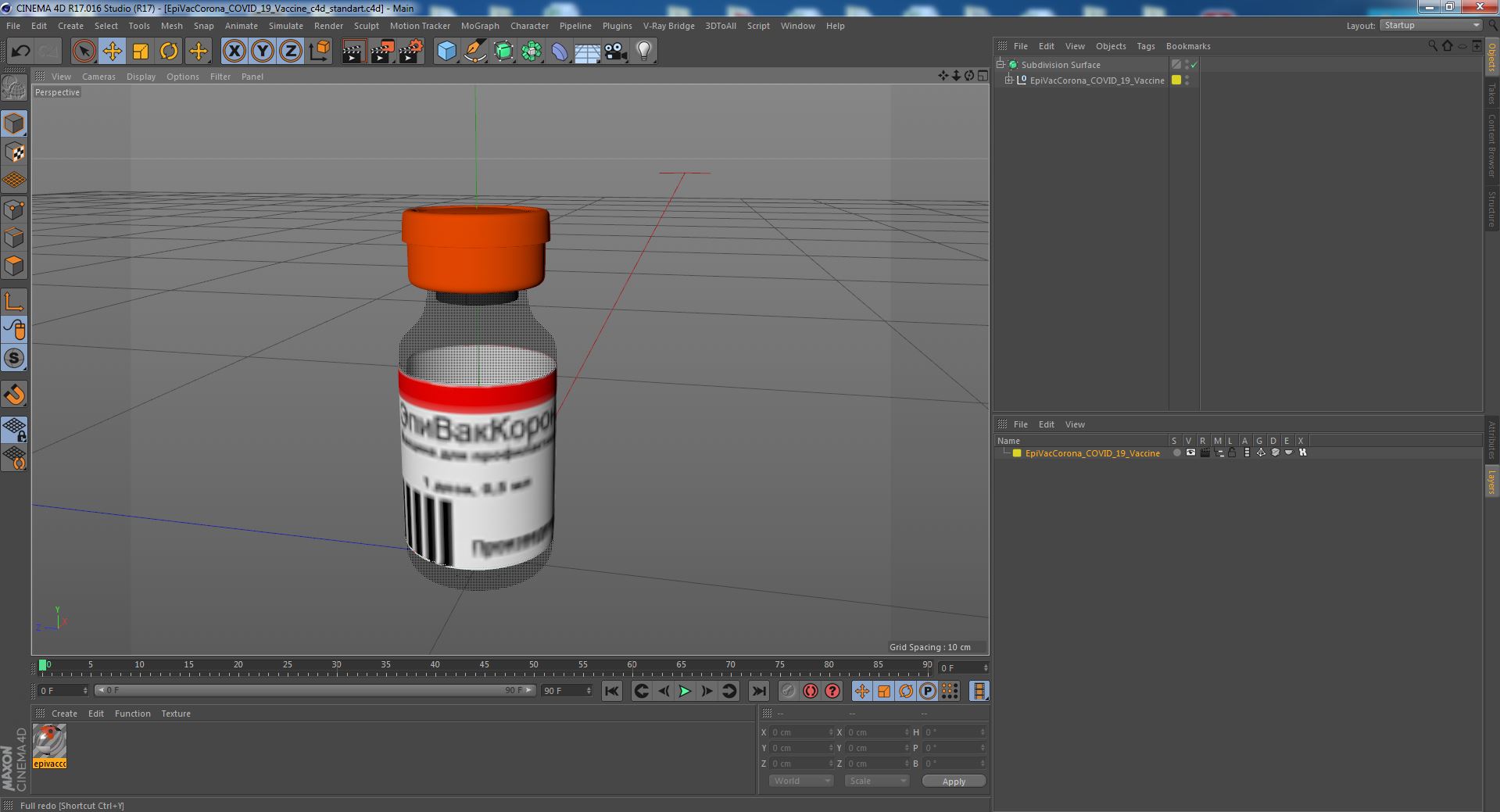Viewport: 1500px width, 812px height.
Task: Open the Mesh menu
Action: click(x=171, y=26)
